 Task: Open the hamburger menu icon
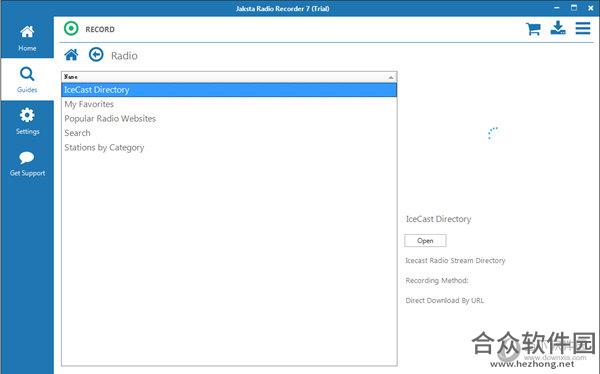click(x=583, y=28)
